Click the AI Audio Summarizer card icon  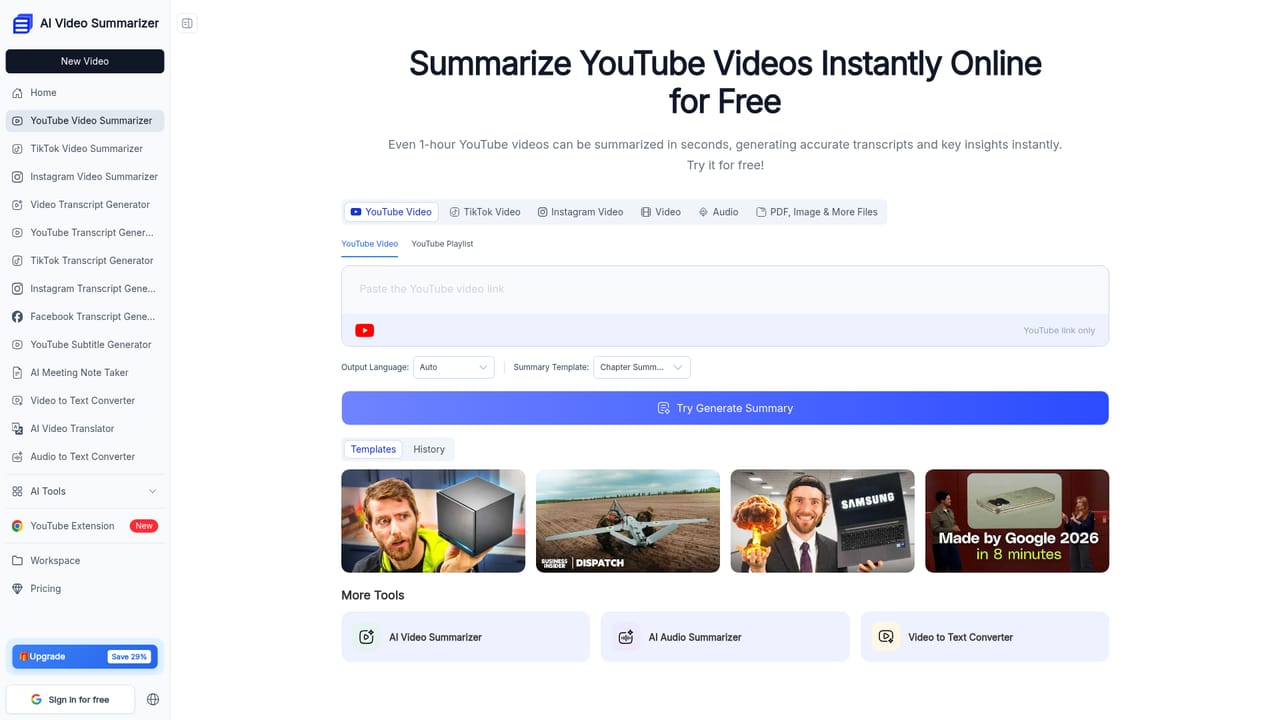click(x=626, y=637)
